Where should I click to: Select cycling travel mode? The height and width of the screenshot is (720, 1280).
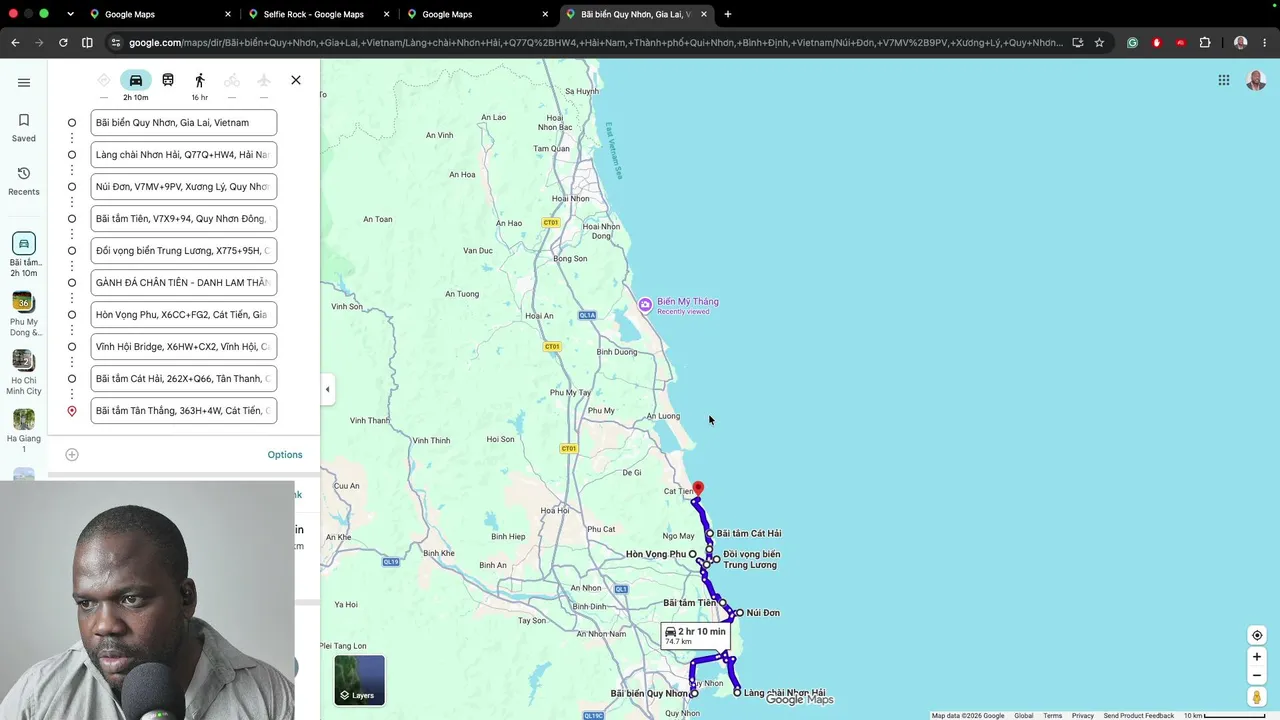[x=232, y=80]
